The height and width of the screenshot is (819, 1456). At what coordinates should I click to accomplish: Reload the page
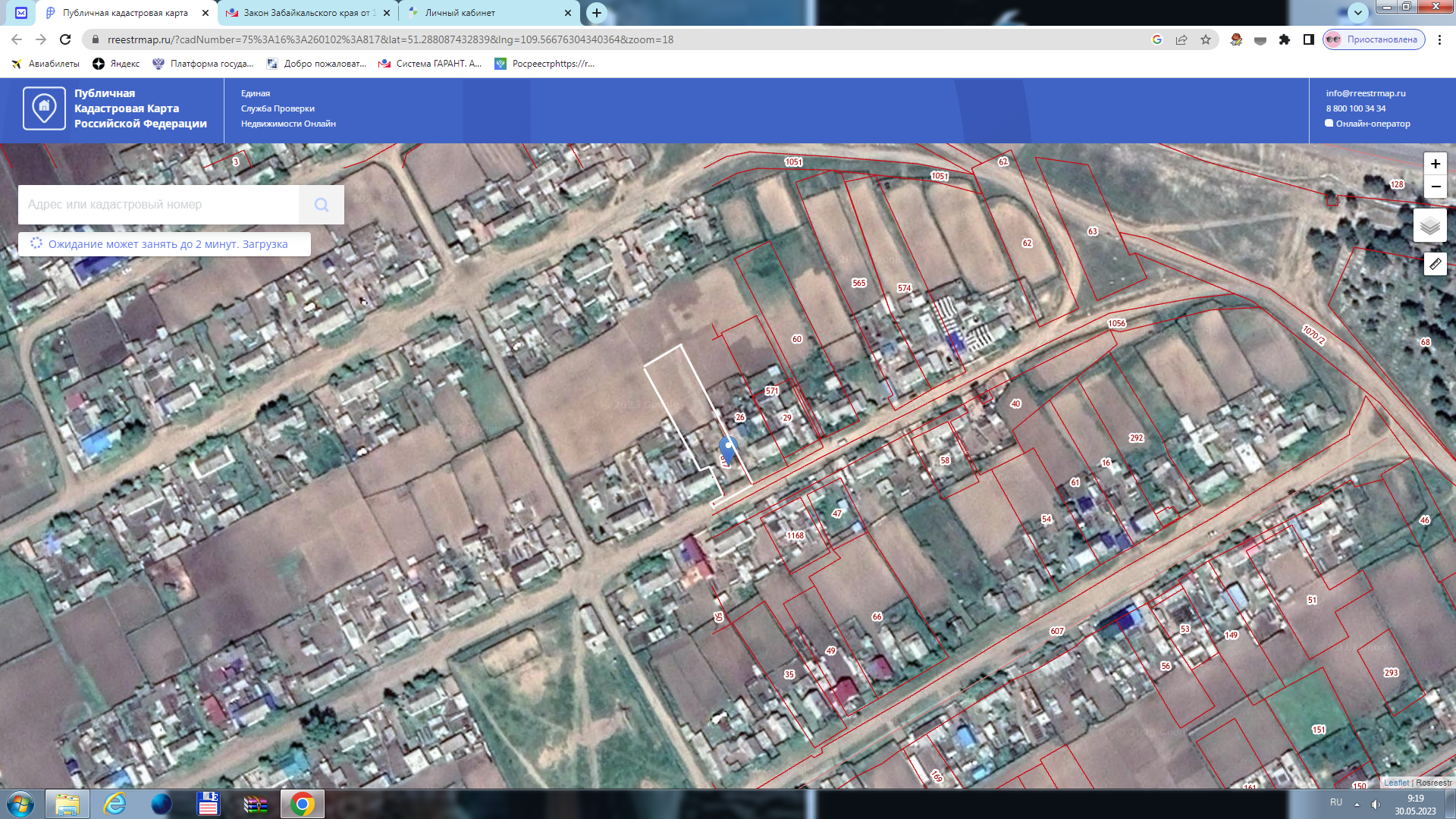(65, 39)
